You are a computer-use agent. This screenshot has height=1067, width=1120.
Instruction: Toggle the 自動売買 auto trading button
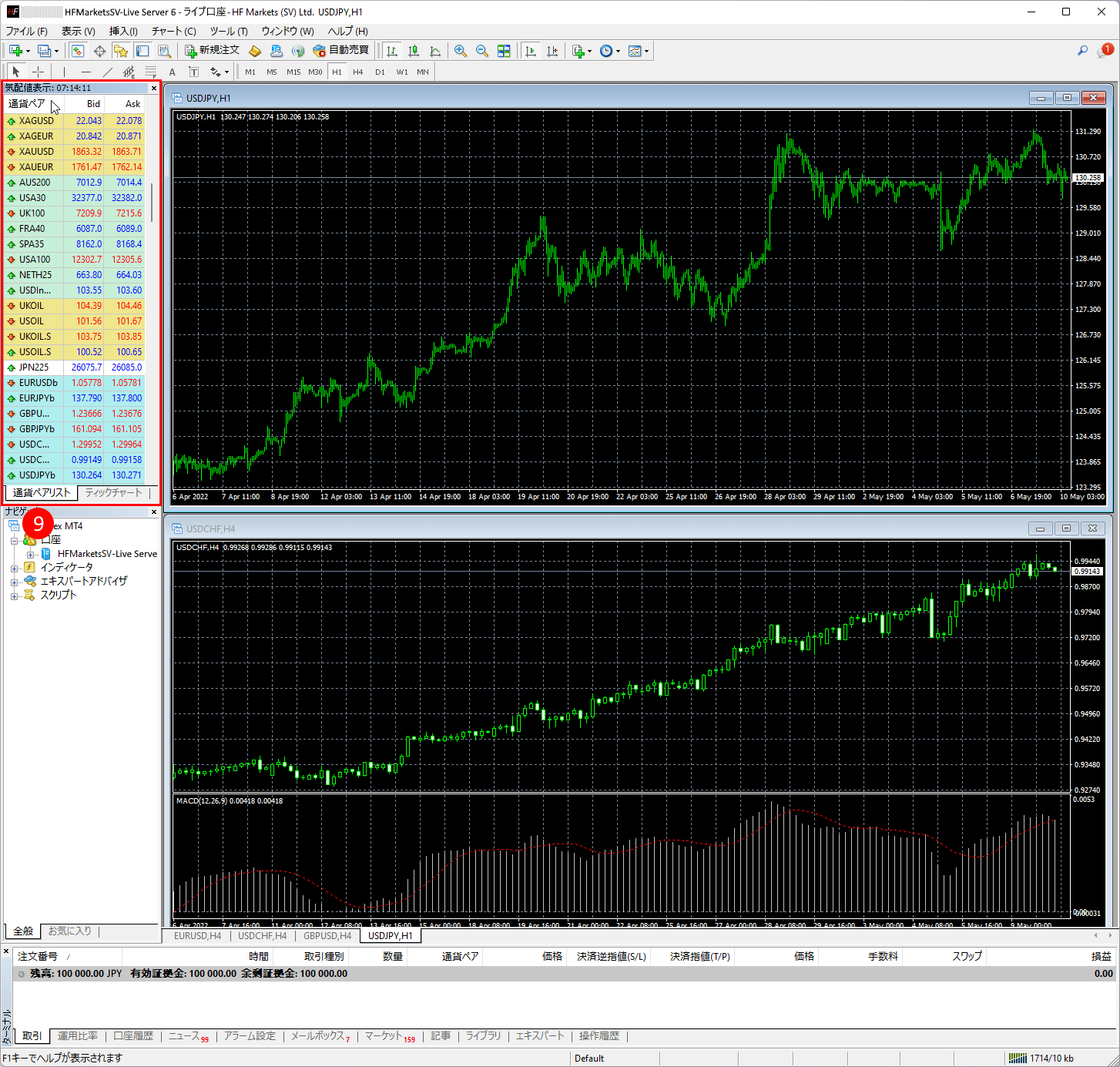point(340,51)
